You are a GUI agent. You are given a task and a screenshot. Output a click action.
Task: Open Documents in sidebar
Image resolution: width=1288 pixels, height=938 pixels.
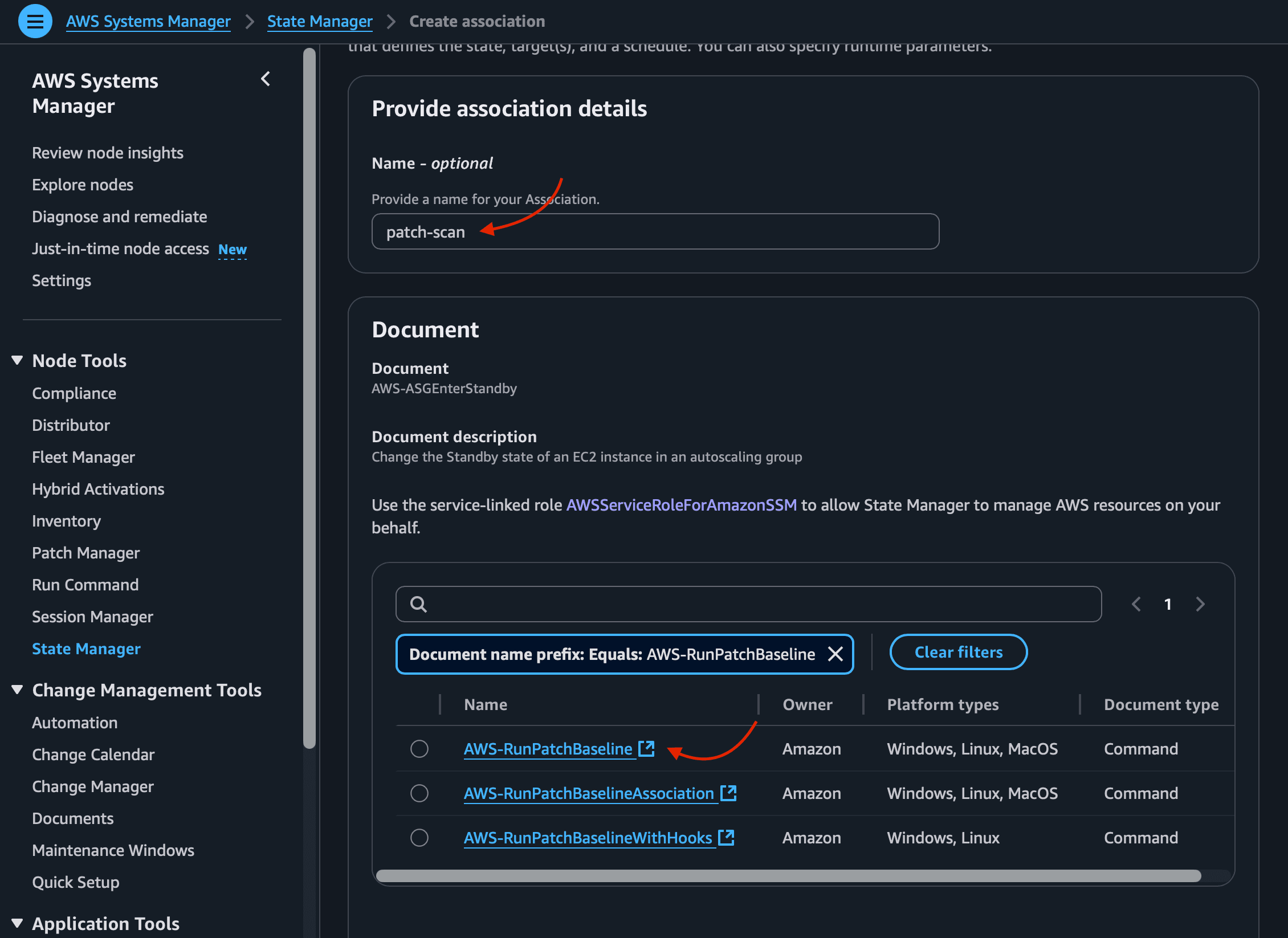point(73,818)
